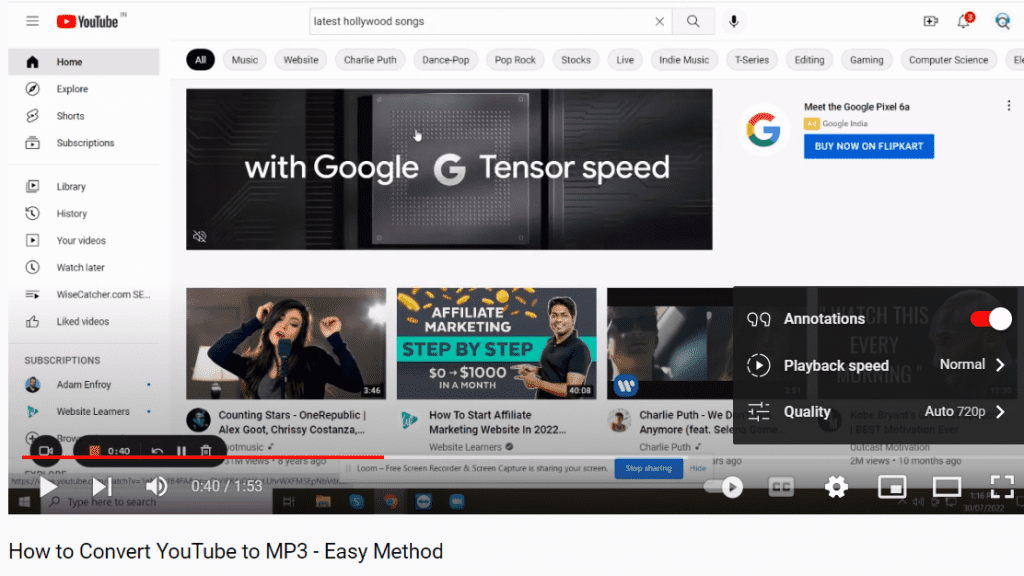Open the Adam Enfroy subscription
The height and width of the screenshot is (576, 1024).
point(84,385)
